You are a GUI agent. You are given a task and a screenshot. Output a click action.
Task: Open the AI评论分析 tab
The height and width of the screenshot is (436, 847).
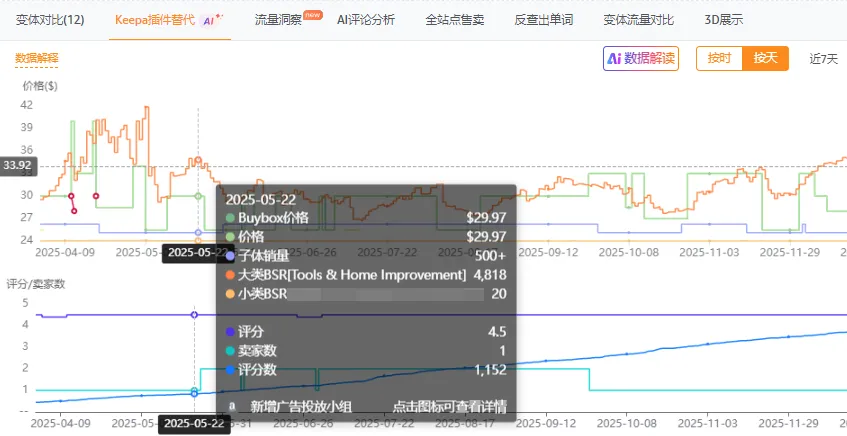tap(366, 20)
